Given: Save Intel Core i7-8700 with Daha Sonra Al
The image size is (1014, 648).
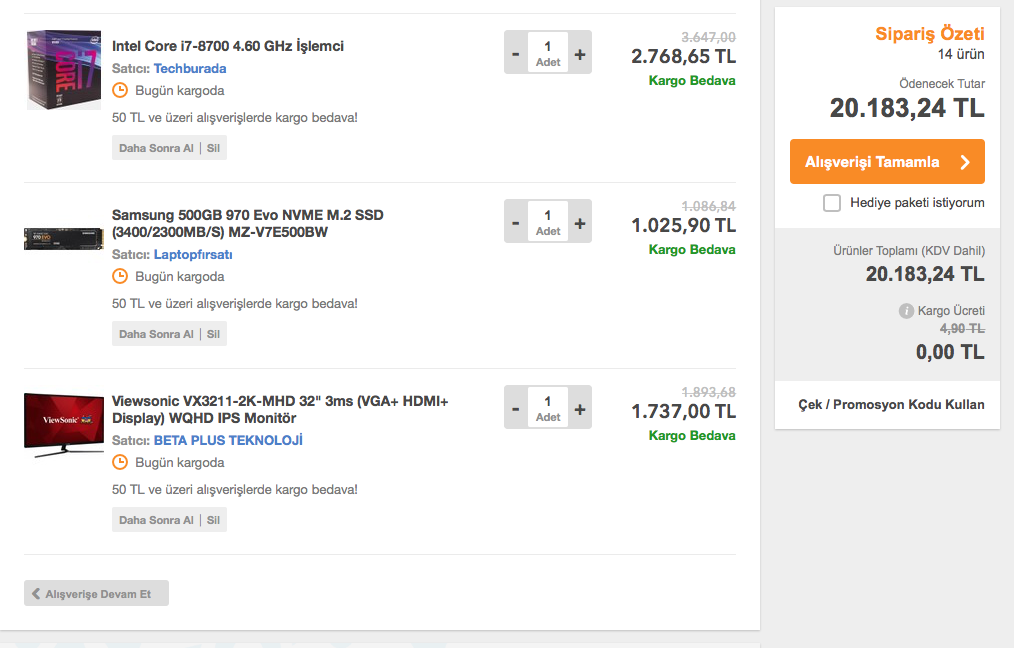Looking at the screenshot, I should (x=156, y=148).
